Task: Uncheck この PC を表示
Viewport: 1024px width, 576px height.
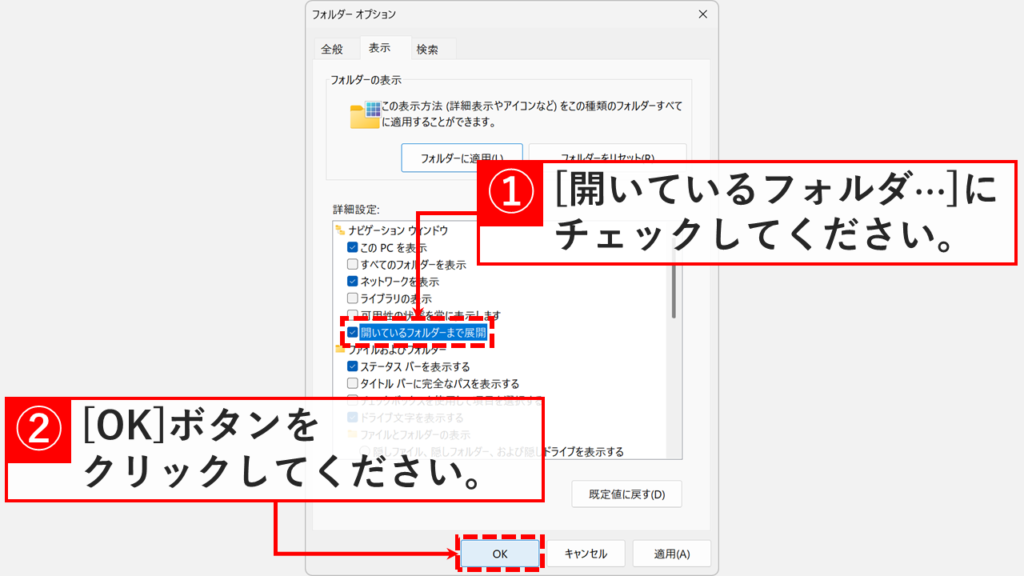Action: click(352, 247)
